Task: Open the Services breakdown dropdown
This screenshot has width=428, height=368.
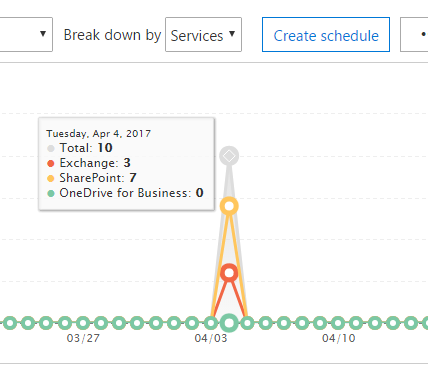Action: point(203,35)
